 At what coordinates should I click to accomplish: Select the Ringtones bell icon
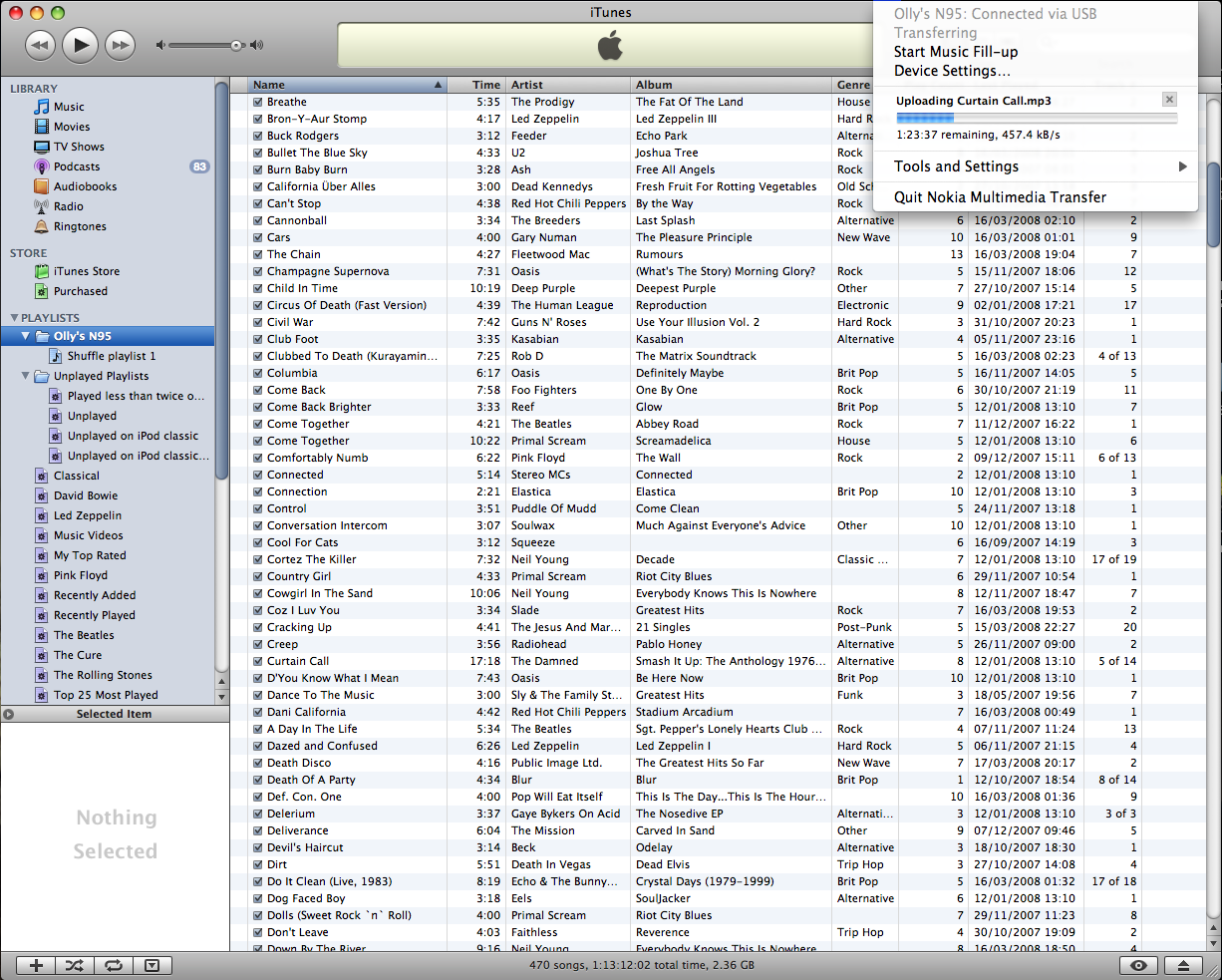[x=41, y=226]
